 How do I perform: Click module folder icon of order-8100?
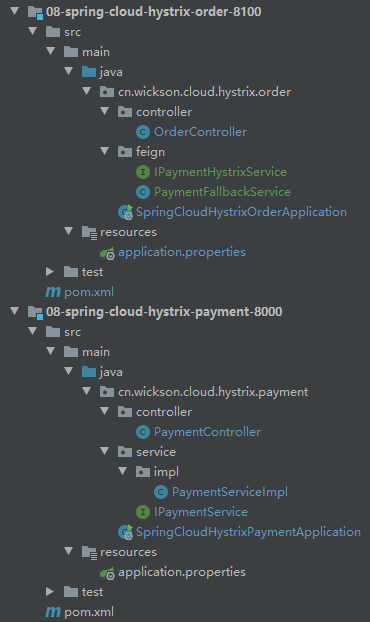point(35,12)
